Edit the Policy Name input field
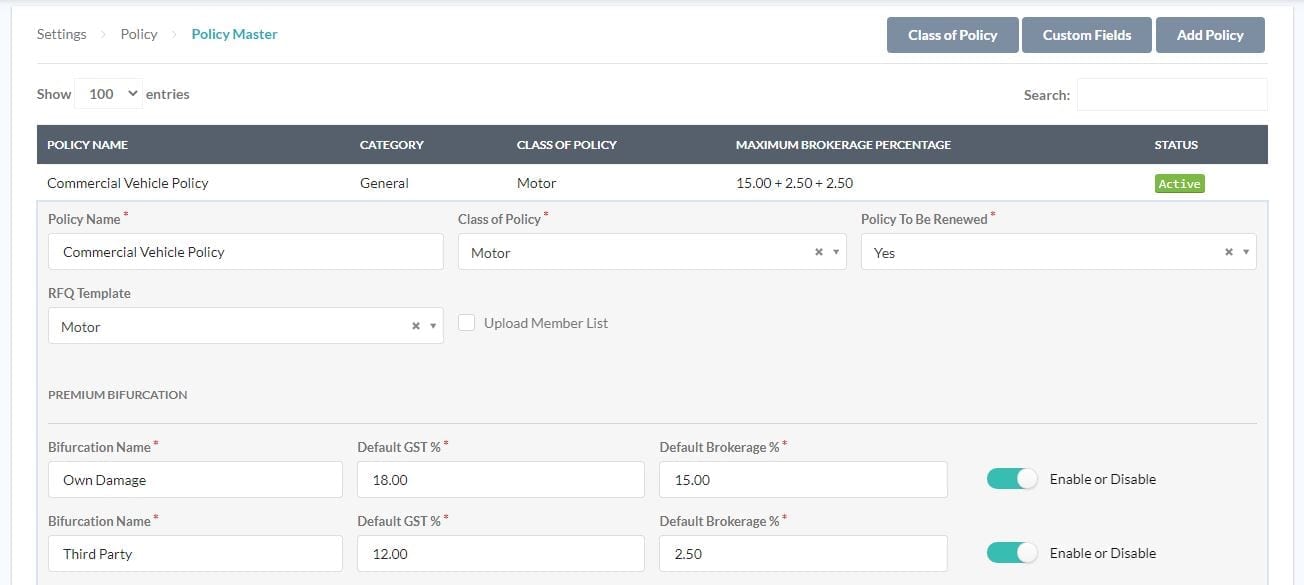The height and width of the screenshot is (585, 1304). point(245,251)
